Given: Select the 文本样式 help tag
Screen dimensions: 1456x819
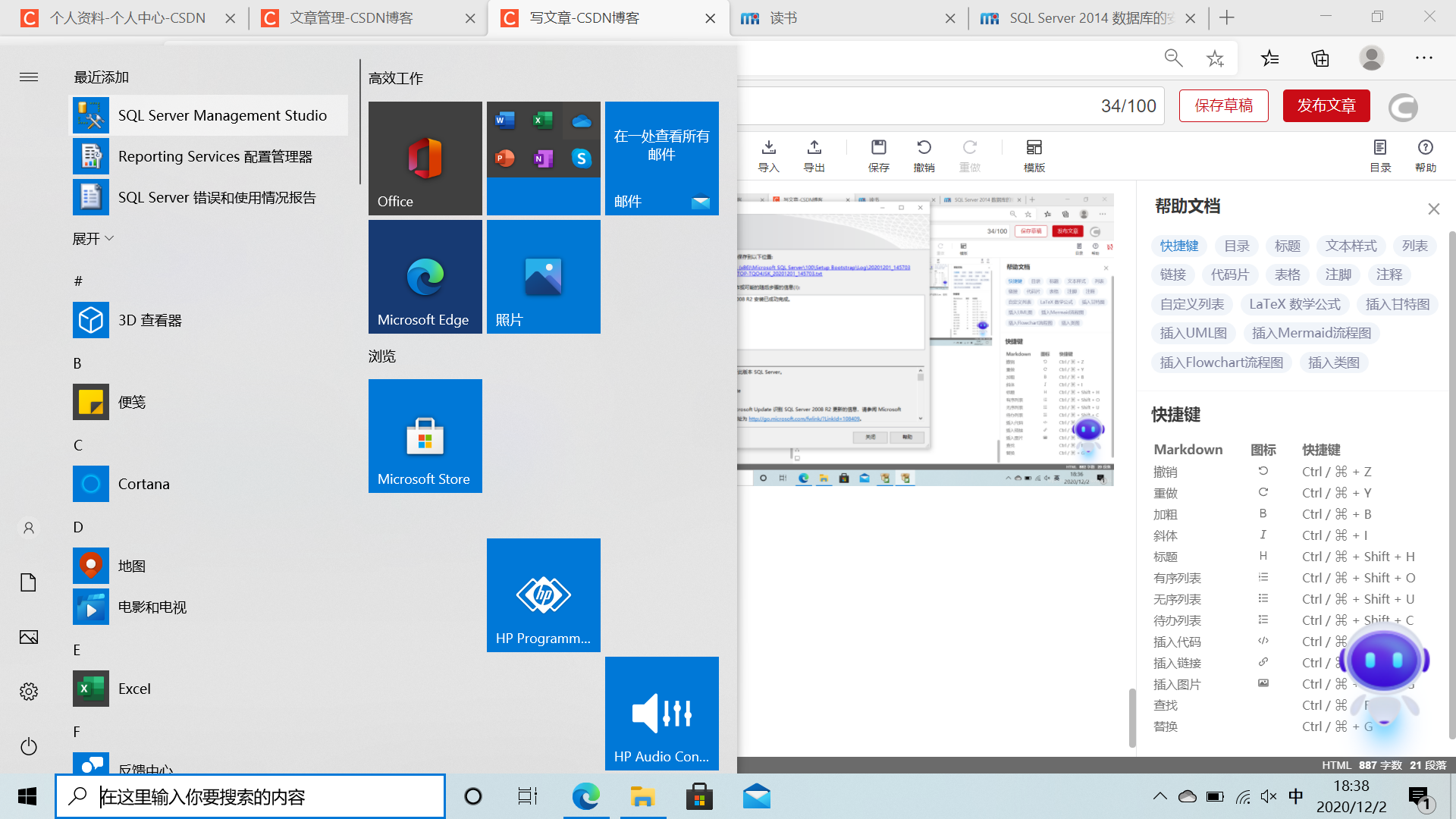Looking at the screenshot, I should [1351, 246].
